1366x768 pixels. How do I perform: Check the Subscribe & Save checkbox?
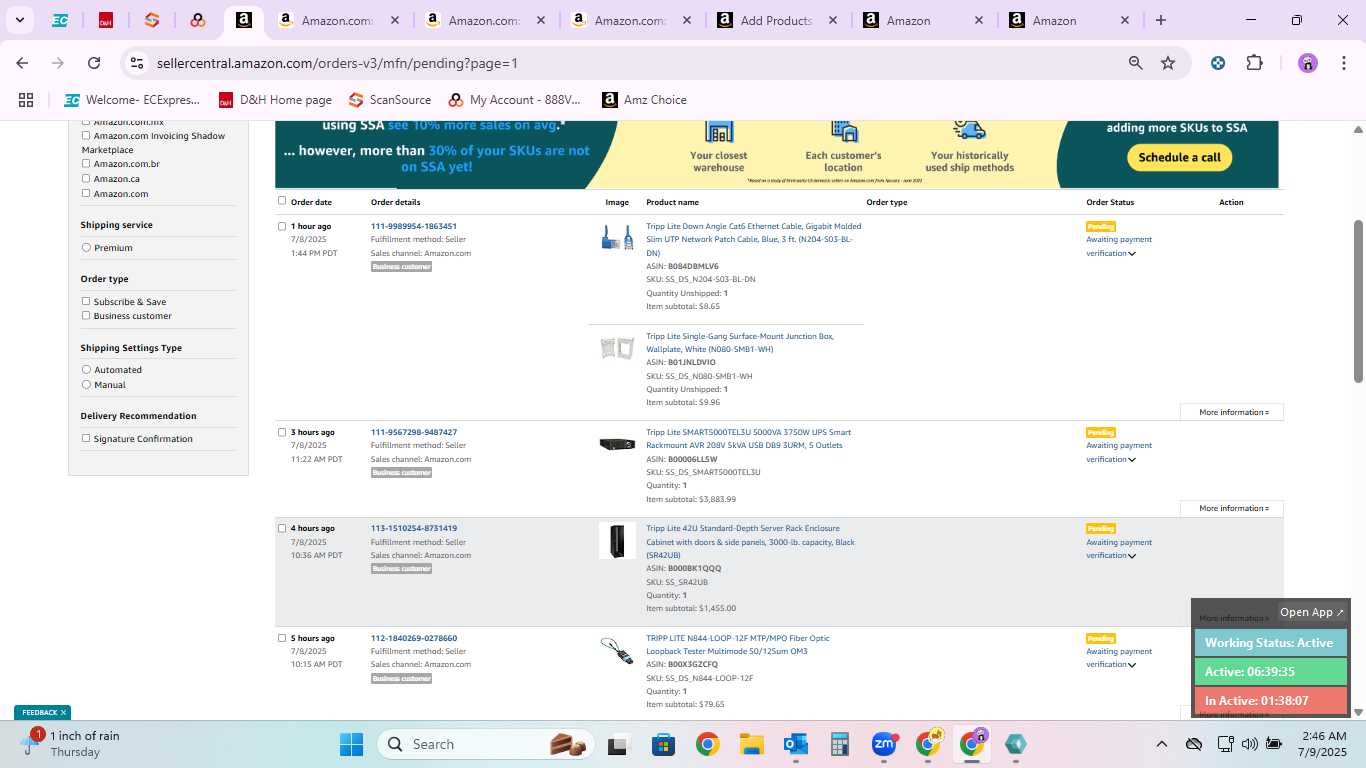click(x=86, y=301)
